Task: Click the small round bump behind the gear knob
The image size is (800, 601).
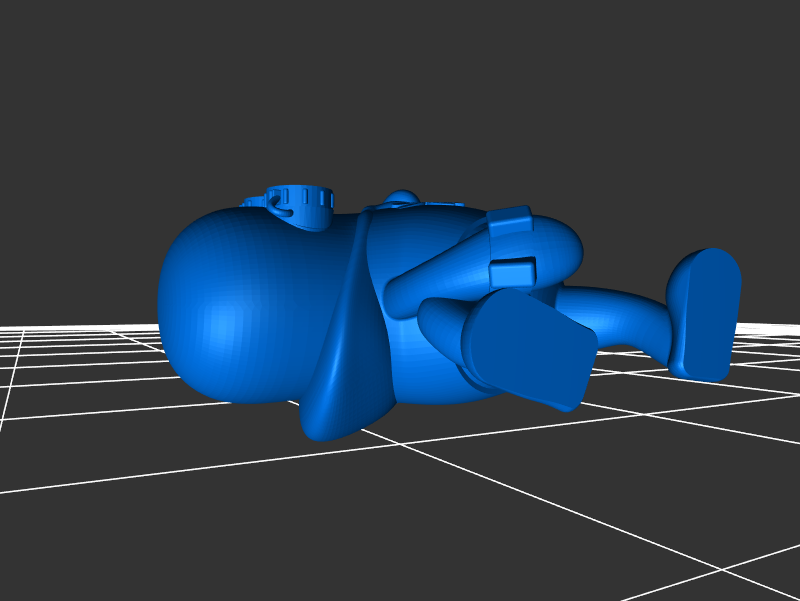Action: coord(403,196)
